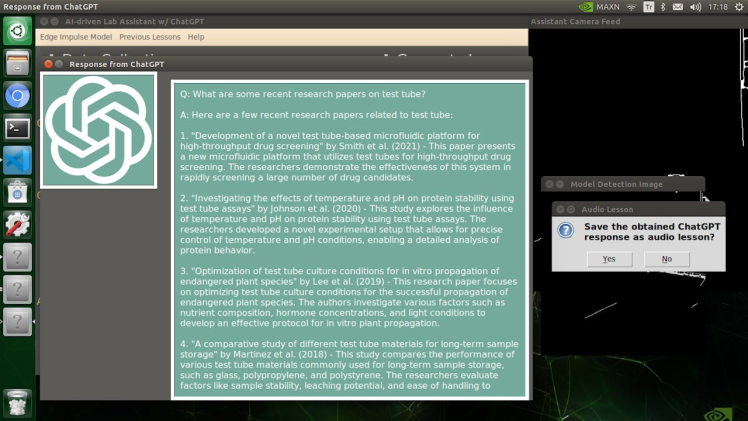Click the 17:18 clock in top panel
Viewport: 748px width, 421px height.
(x=718, y=7)
